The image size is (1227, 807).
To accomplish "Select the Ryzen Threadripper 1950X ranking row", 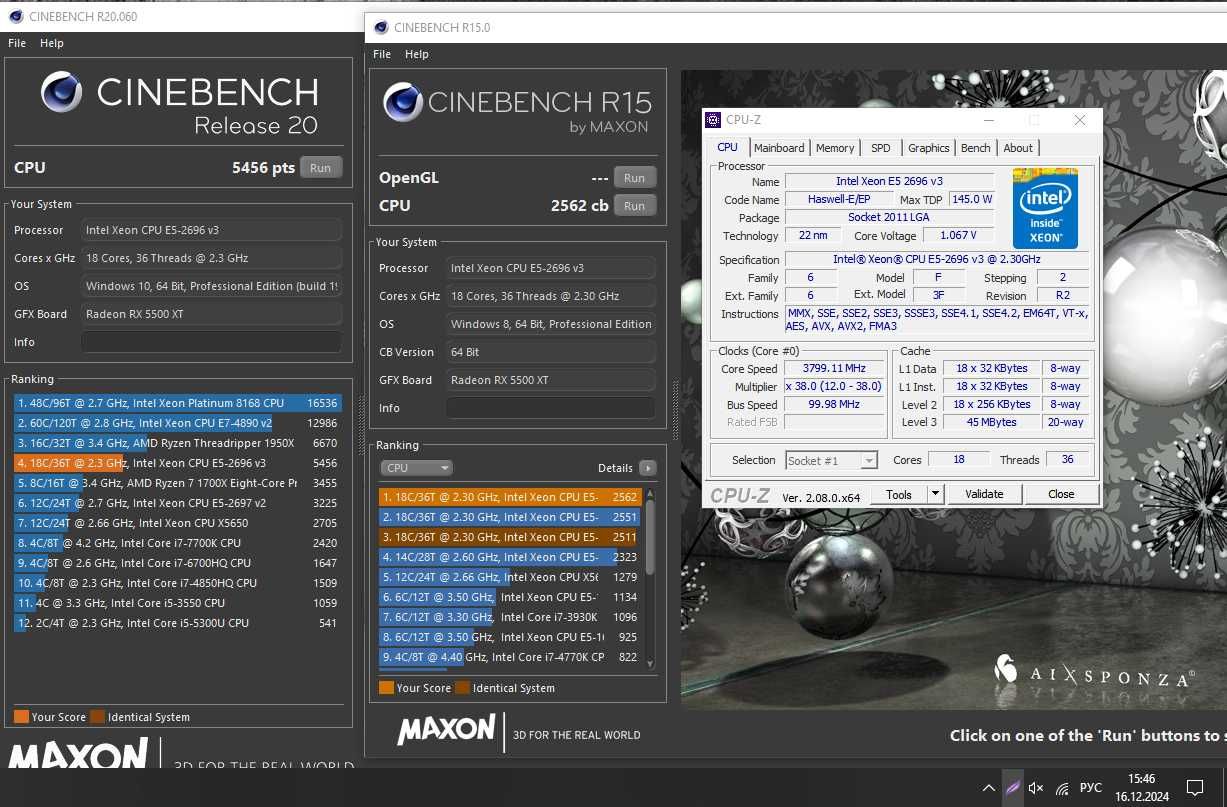I will click(178, 443).
